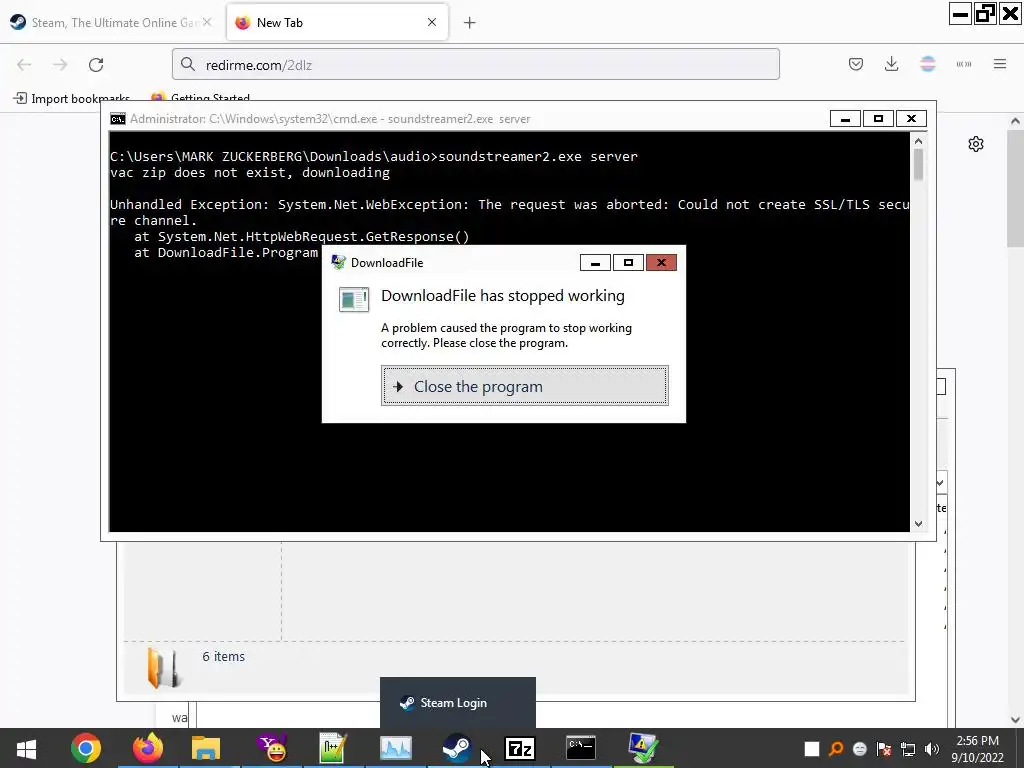
Task: Minimize the outer remote session window
Action: pyautogui.click(x=960, y=14)
